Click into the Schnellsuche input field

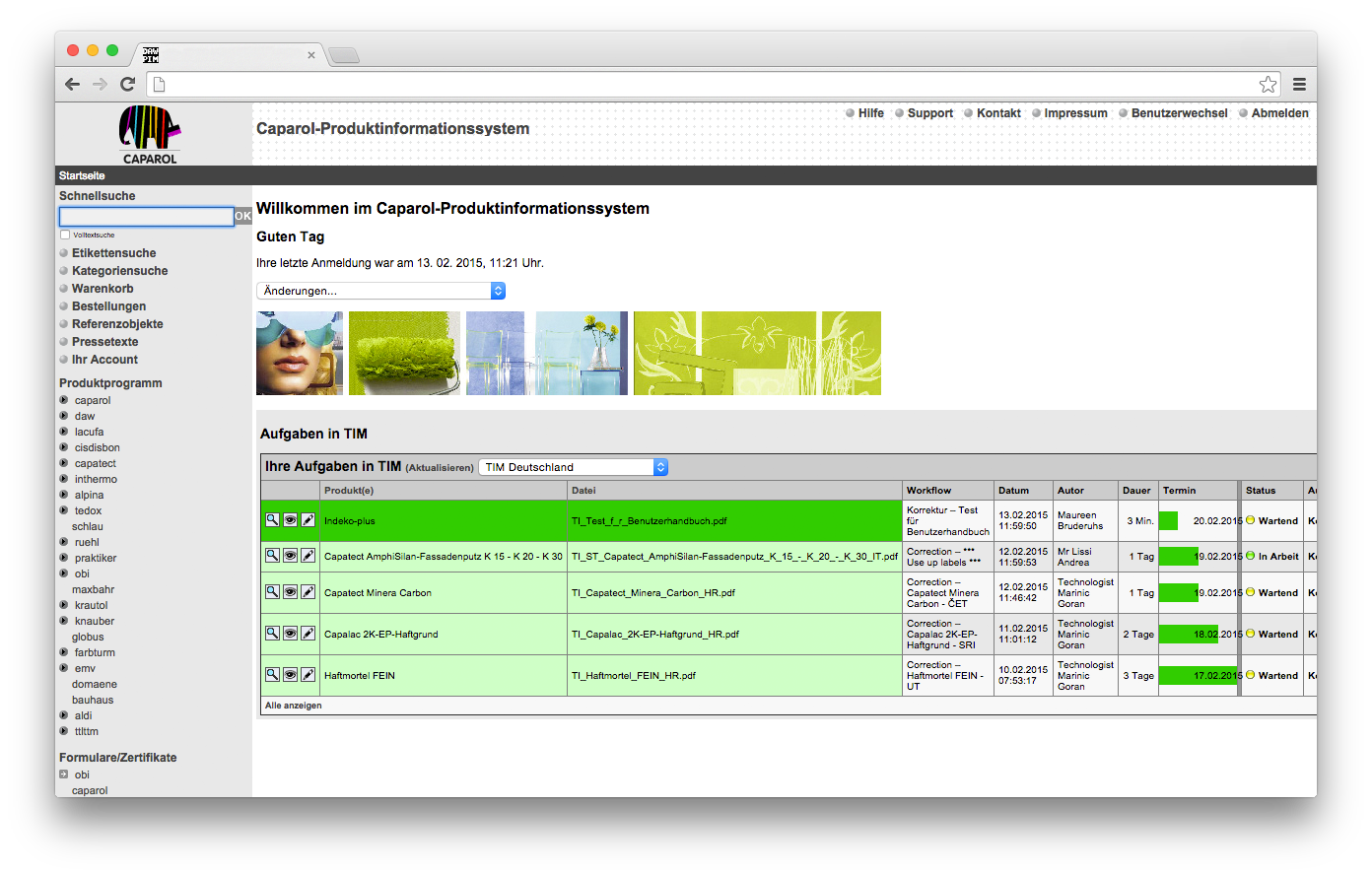tap(146, 217)
